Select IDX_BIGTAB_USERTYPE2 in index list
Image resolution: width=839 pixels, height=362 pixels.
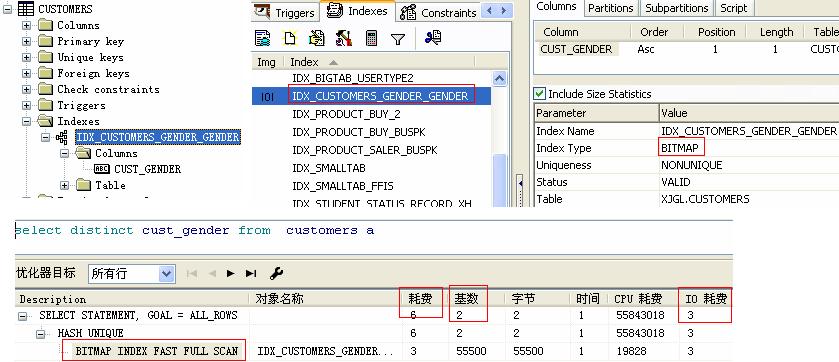coord(353,78)
